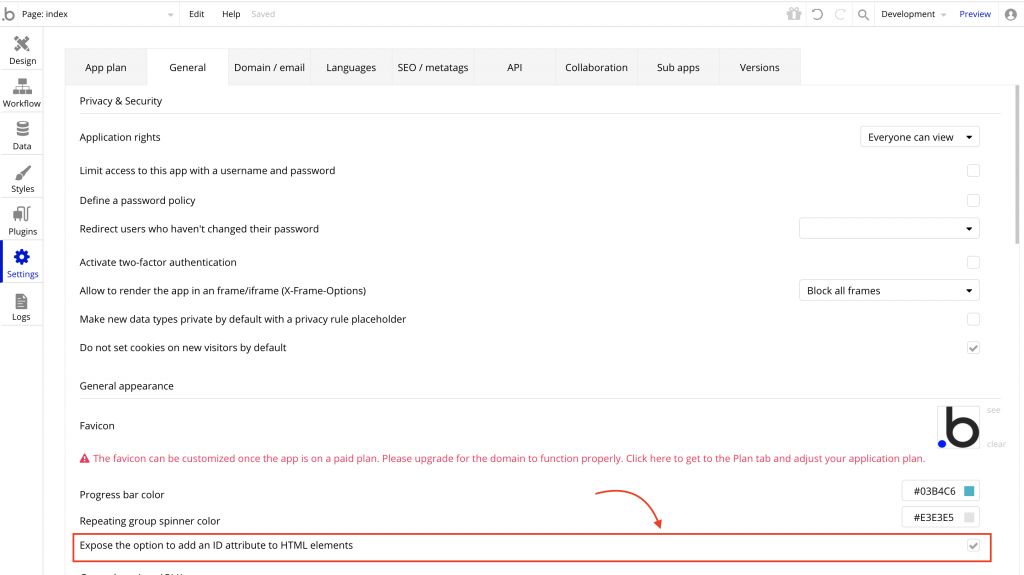Open the X-Frame-Options Block all frames dropdown
This screenshot has width=1024, height=575.
coord(889,291)
